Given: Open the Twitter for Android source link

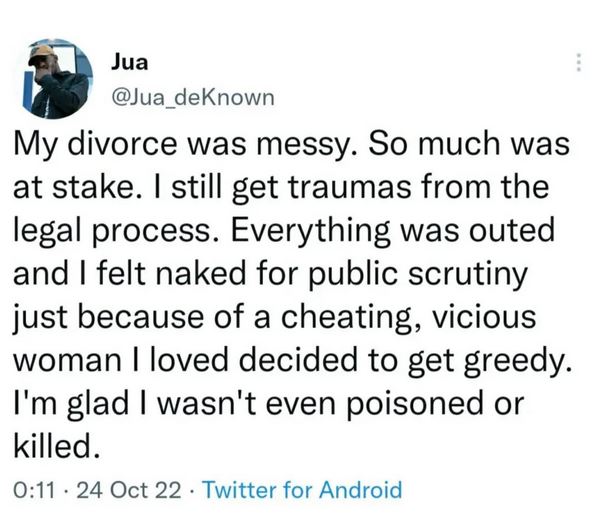Looking at the screenshot, I should pos(302,489).
